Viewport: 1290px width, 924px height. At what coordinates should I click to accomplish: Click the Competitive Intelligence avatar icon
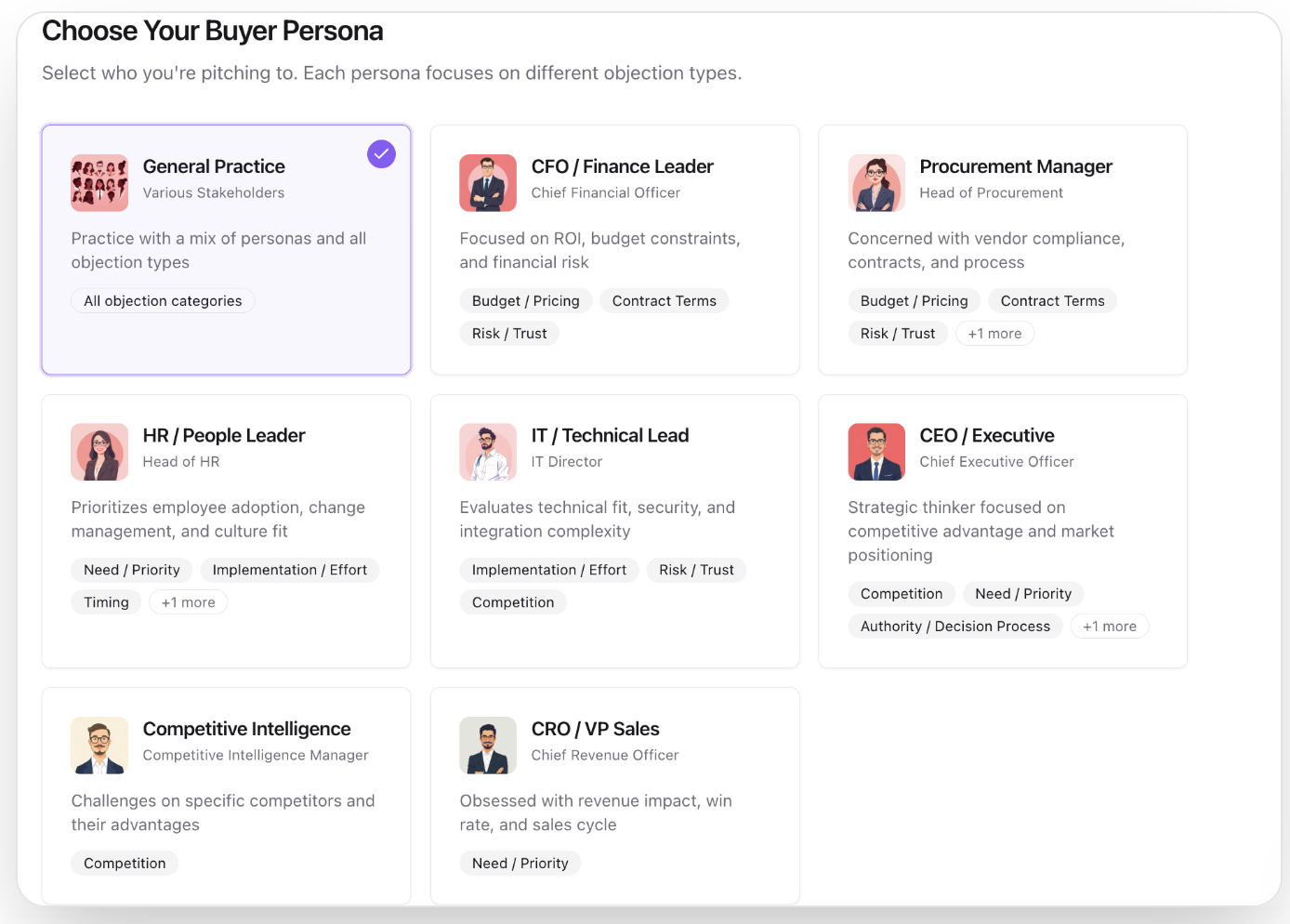(x=99, y=746)
